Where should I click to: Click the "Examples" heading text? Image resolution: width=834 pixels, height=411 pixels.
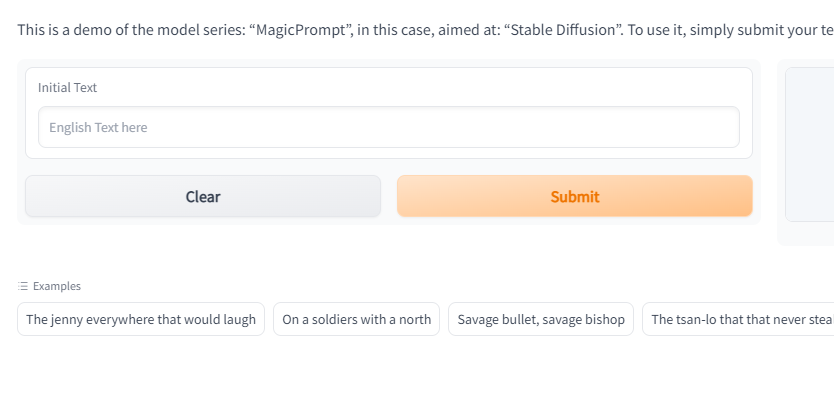point(57,286)
